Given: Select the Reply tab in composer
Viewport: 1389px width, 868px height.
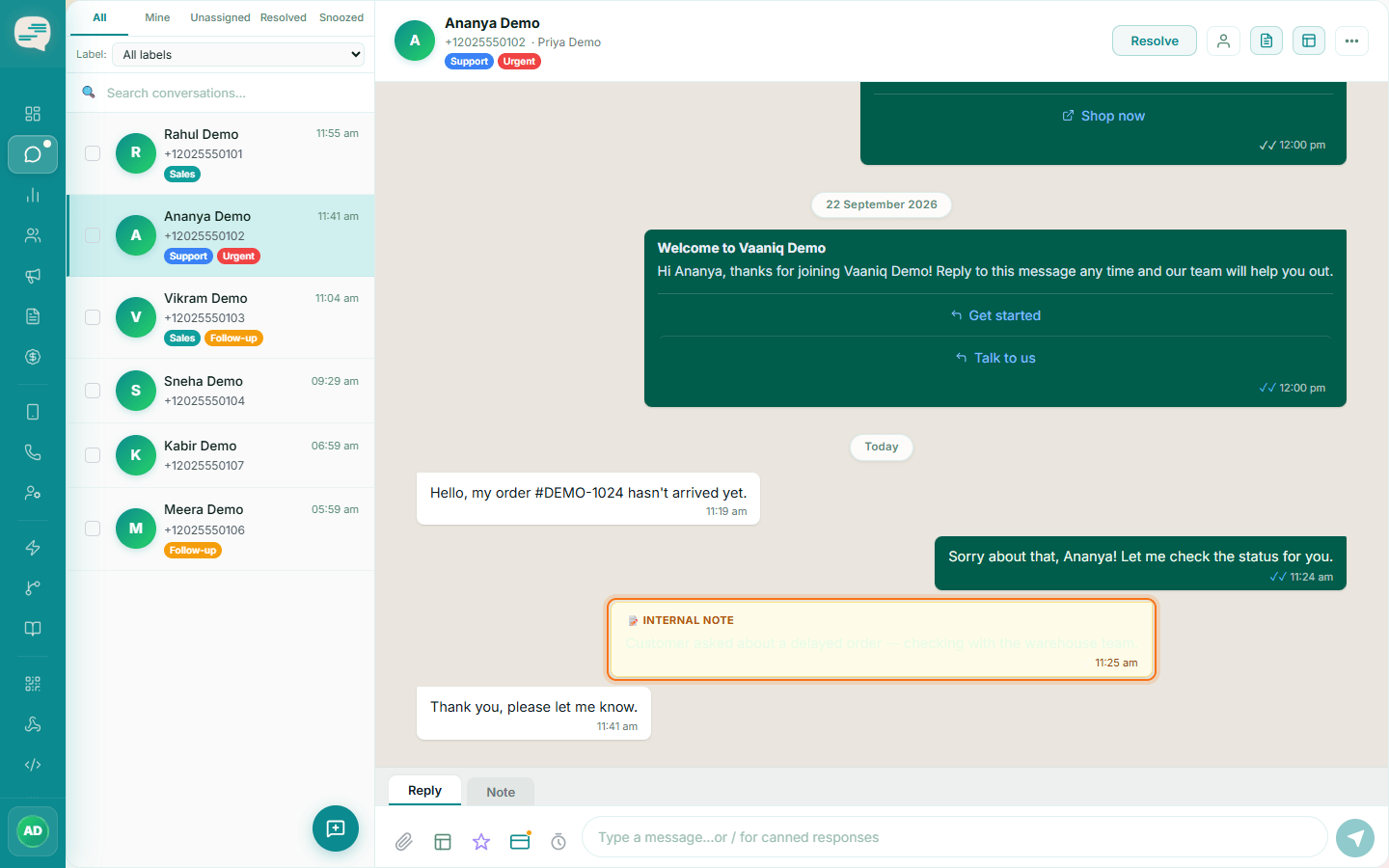Looking at the screenshot, I should click(x=424, y=790).
